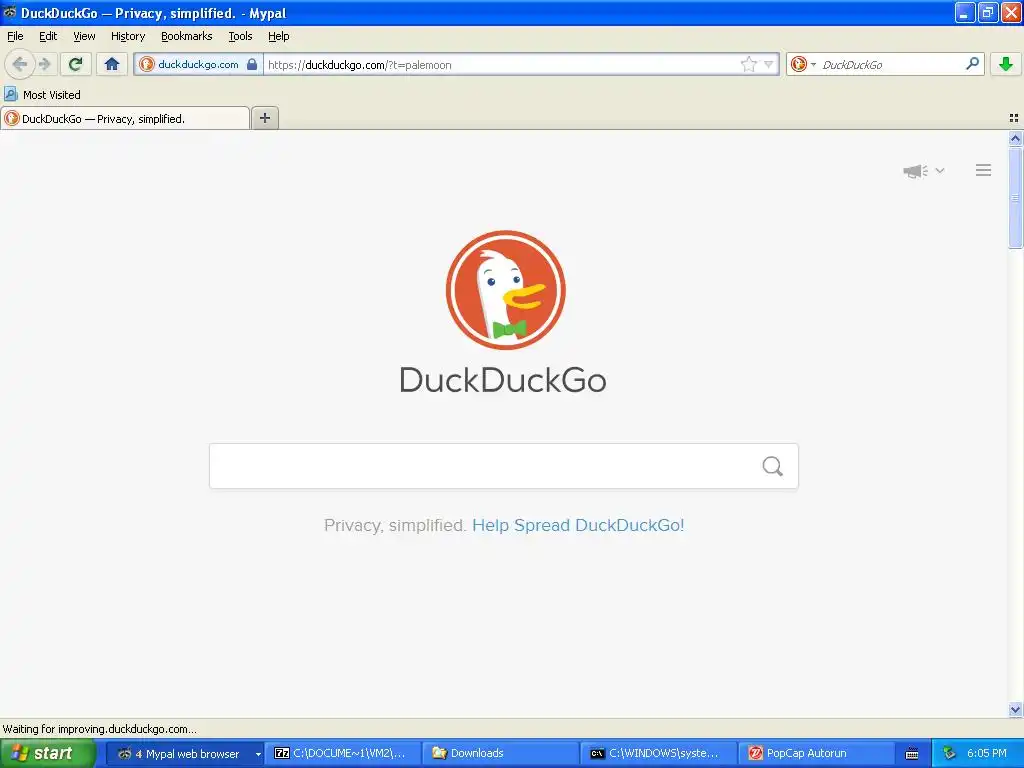
Task: Open the Help menu
Action: [x=279, y=37]
